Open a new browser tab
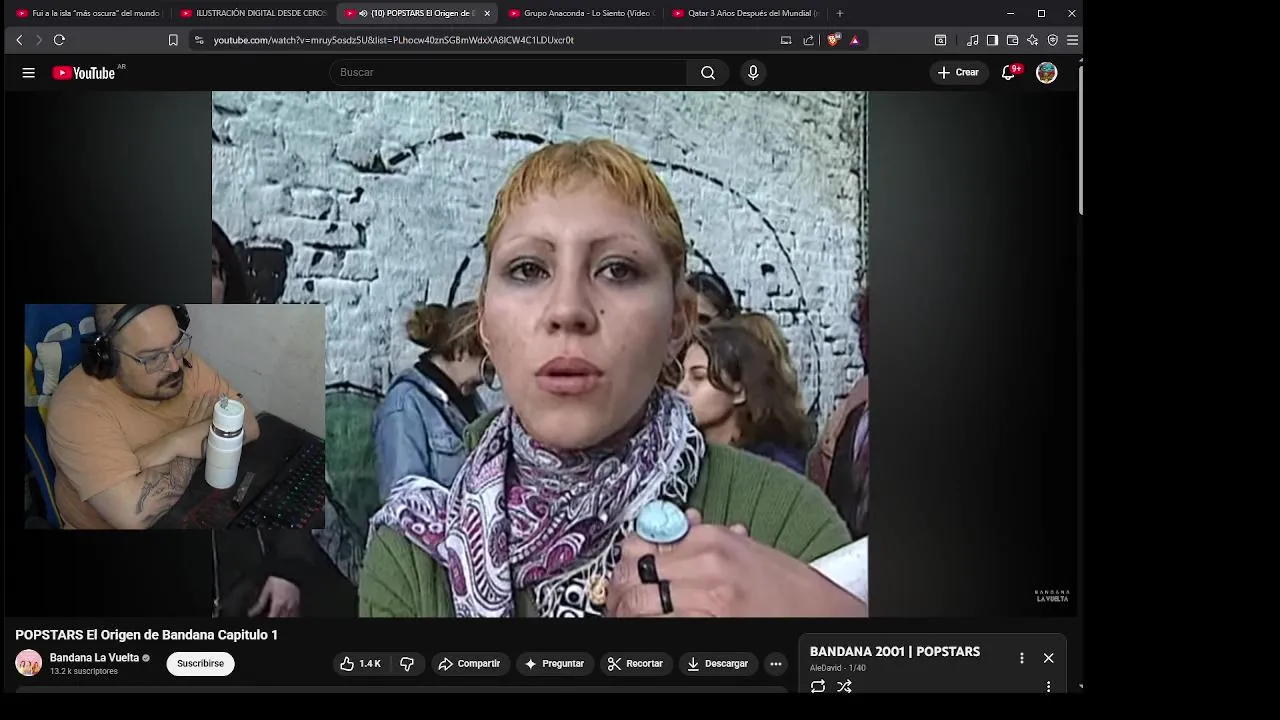The width and height of the screenshot is (1280, 720). (839, 13)
